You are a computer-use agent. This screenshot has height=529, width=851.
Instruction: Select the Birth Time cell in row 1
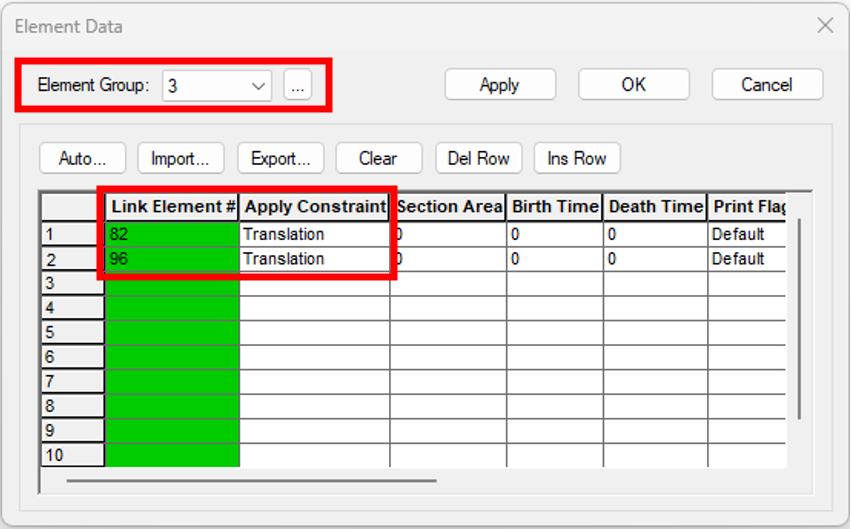tap(555, 234)
